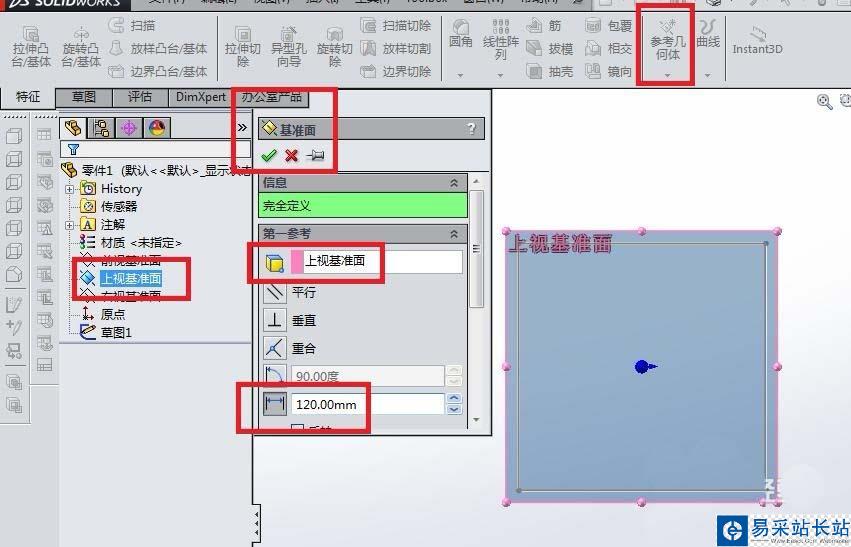851x547 pixels.
Task: Open the DisplayManager color-ball tab
Action: click(x=157, y=128)
